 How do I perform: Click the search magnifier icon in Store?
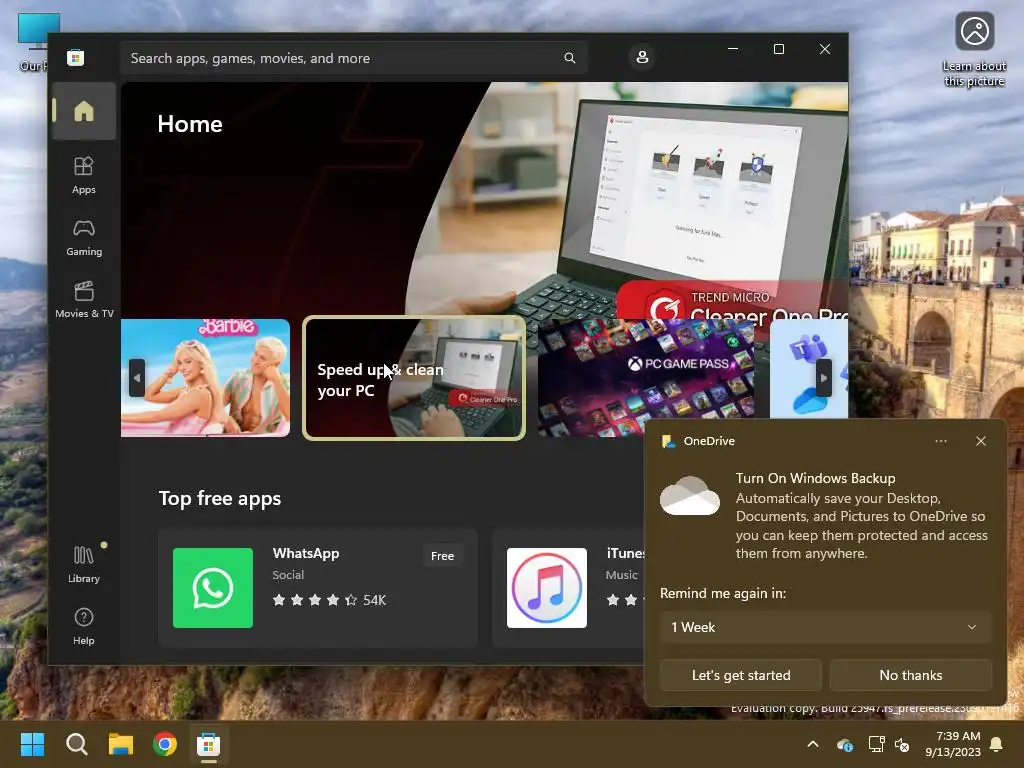(x=569, y=58)
